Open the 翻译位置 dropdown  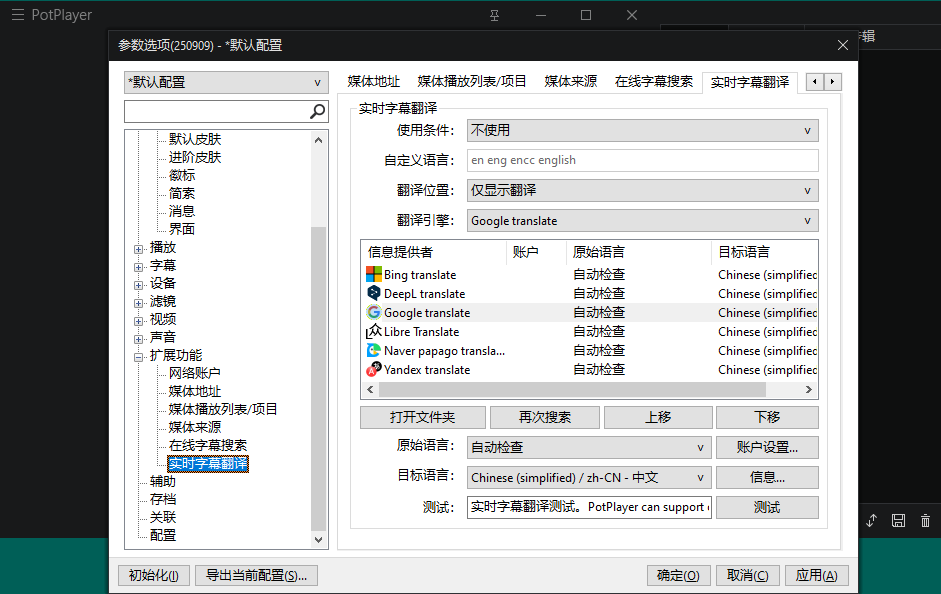[643, 190]
